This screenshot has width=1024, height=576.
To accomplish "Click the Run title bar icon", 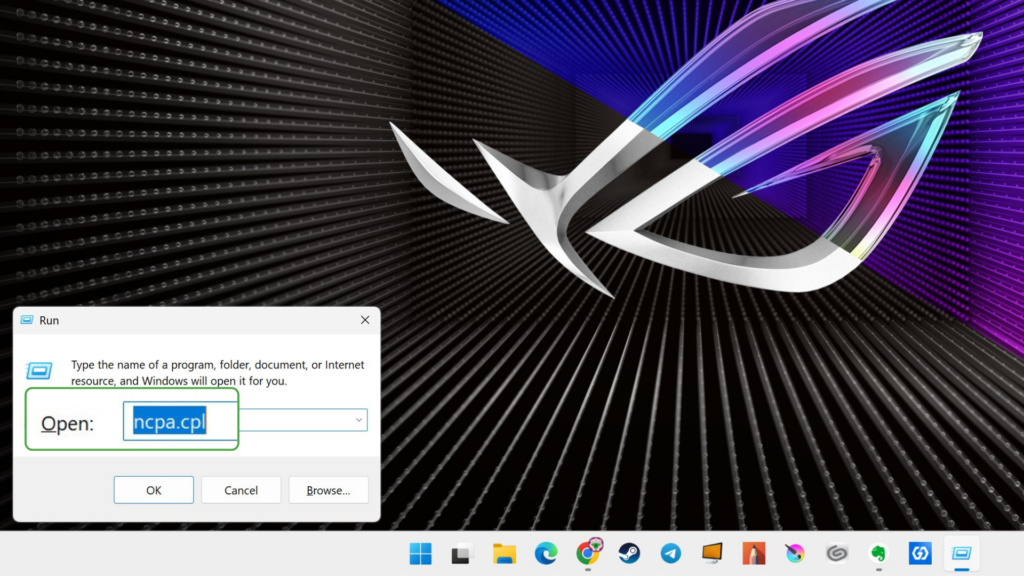I will pos(27,320).
